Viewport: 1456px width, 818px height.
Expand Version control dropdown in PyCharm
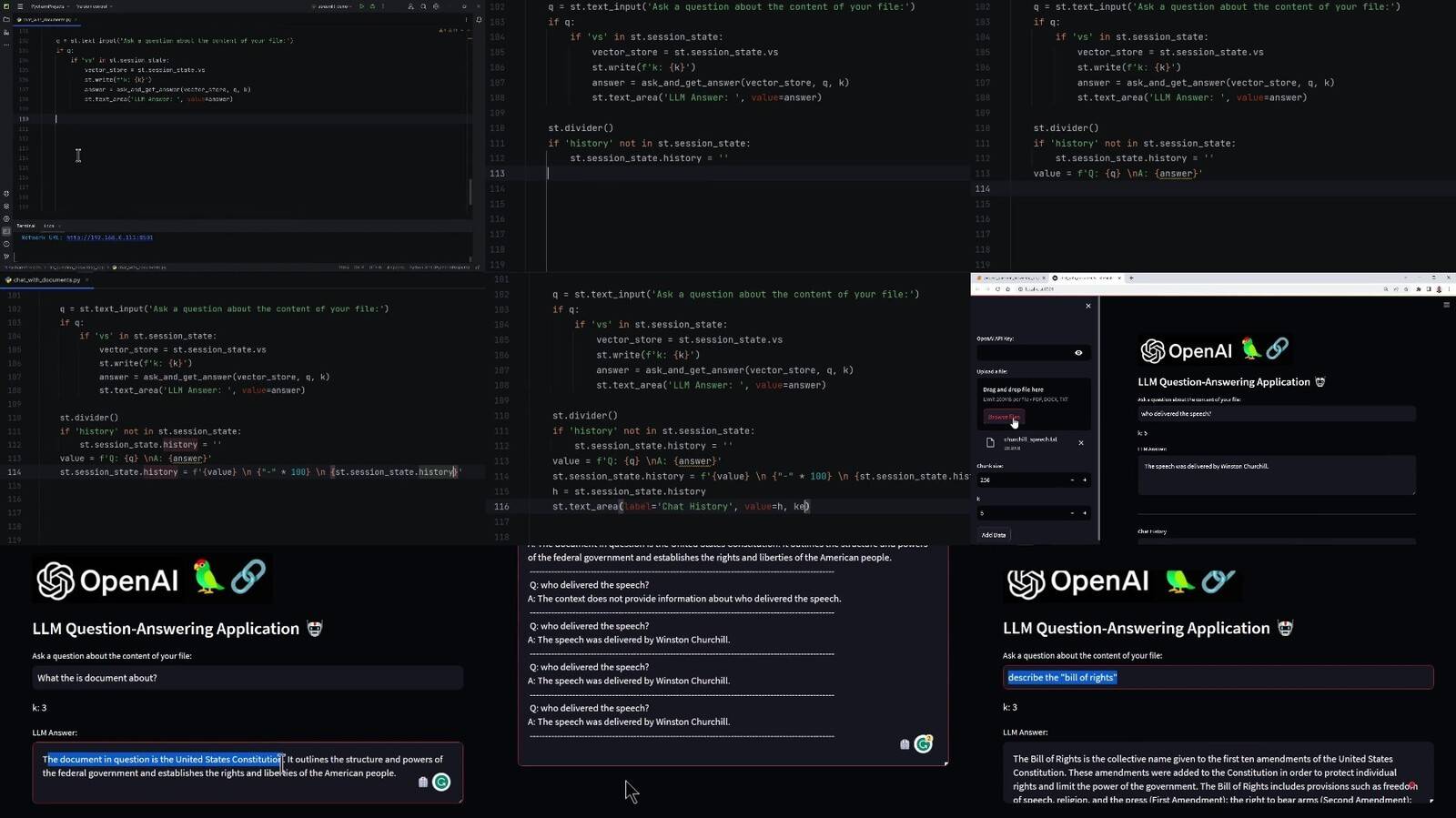95,6
